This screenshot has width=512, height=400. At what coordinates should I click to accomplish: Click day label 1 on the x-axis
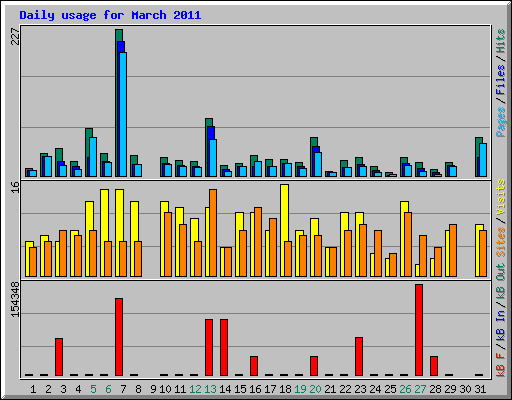click(x=33, y=389)
